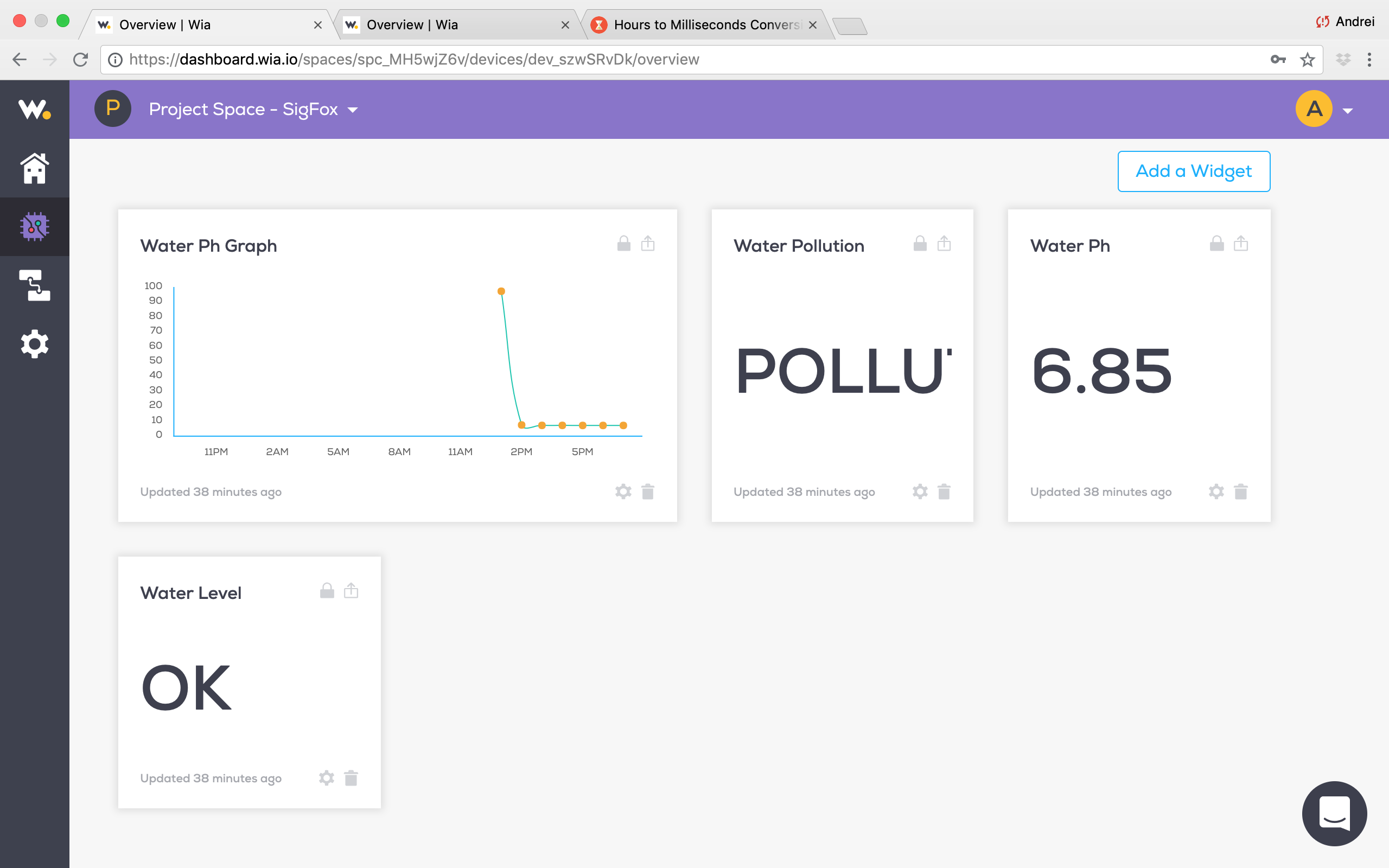Screen dimensions: 1389x868
Task: Open the Flows icon in the sidebar
Action: point(34,286)
